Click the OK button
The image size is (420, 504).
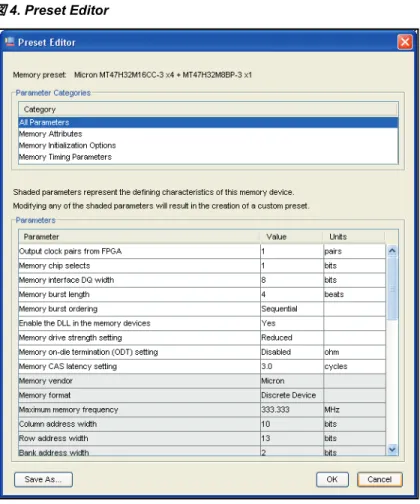coord(332,479)
